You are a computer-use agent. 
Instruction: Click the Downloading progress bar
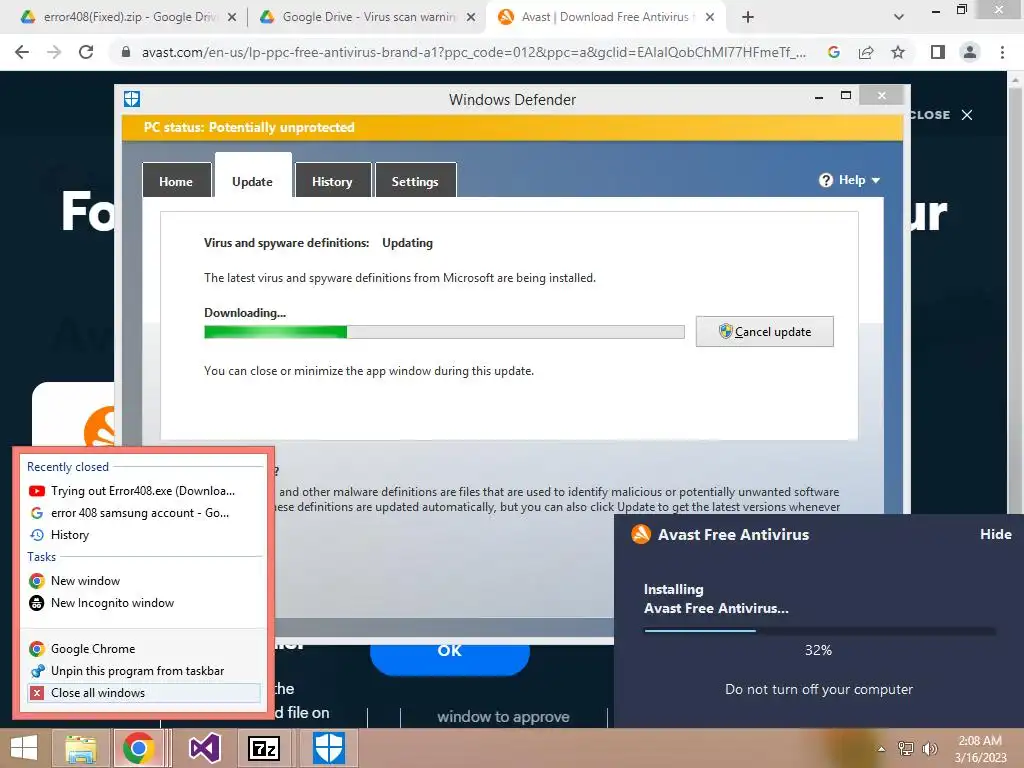(444, 332)
